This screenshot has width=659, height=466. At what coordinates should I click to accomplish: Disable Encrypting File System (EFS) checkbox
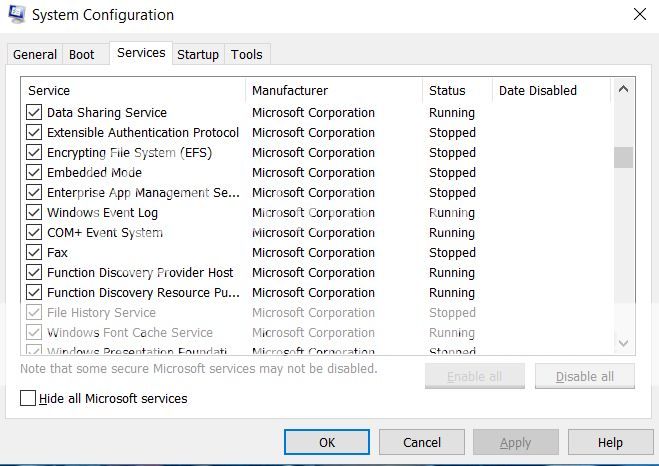[x=34, y=153]
